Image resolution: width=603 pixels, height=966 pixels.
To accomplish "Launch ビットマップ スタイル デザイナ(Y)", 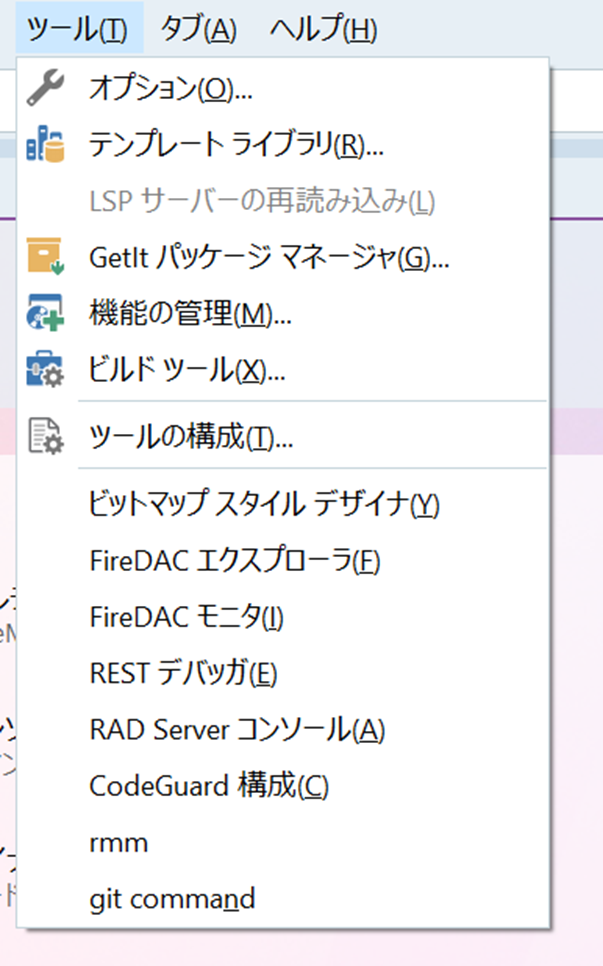I will (x=264, y=504).
